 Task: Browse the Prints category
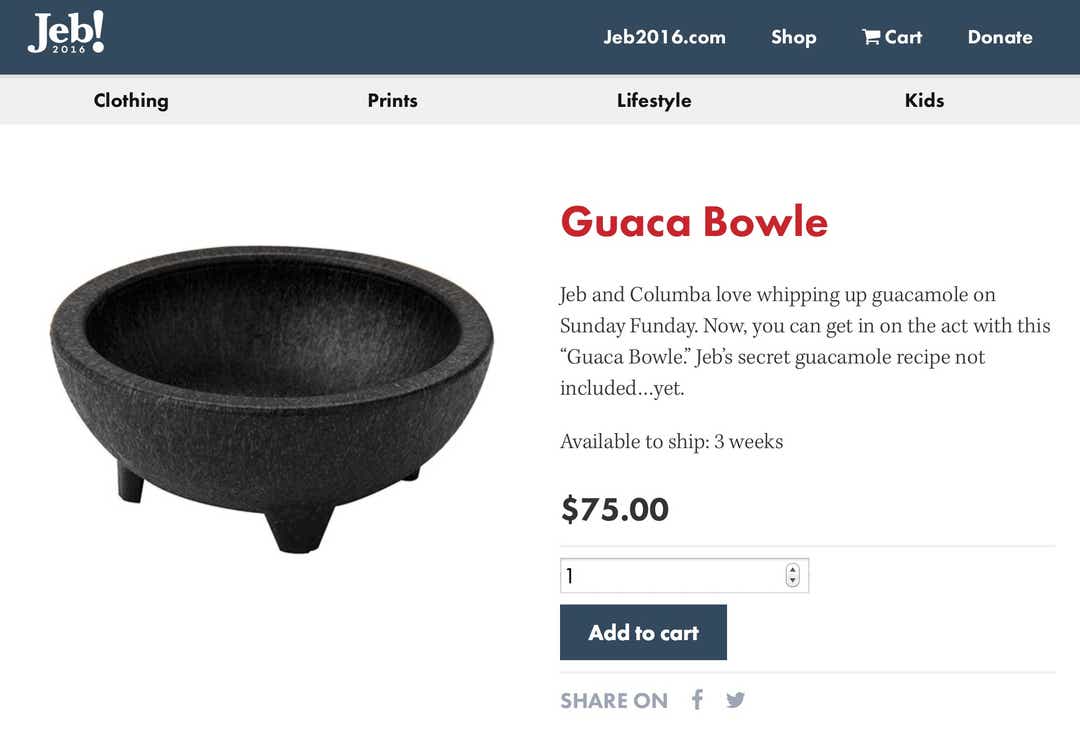click(x=392, y=100)
